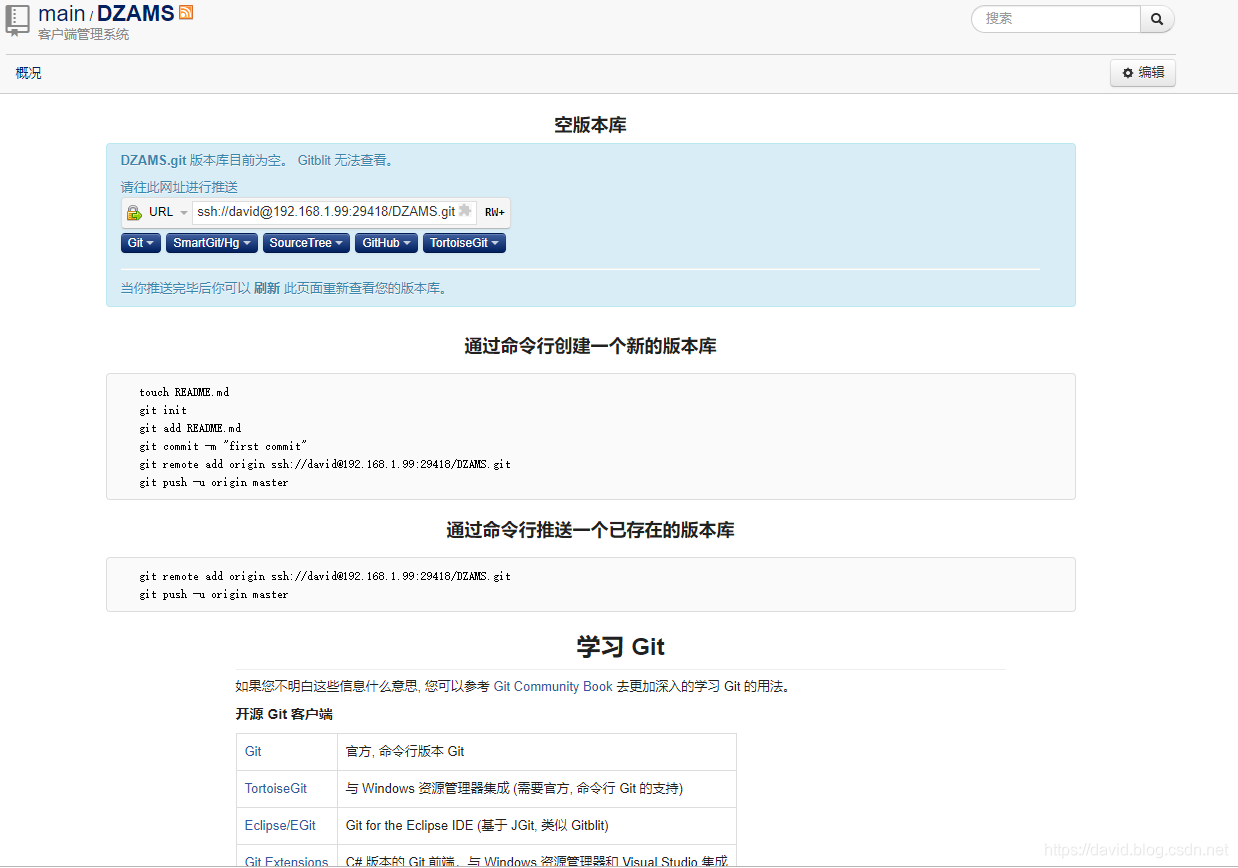1238x868 pixels.
Task: Open the Git client dropdown
Action: coord(141,243)
